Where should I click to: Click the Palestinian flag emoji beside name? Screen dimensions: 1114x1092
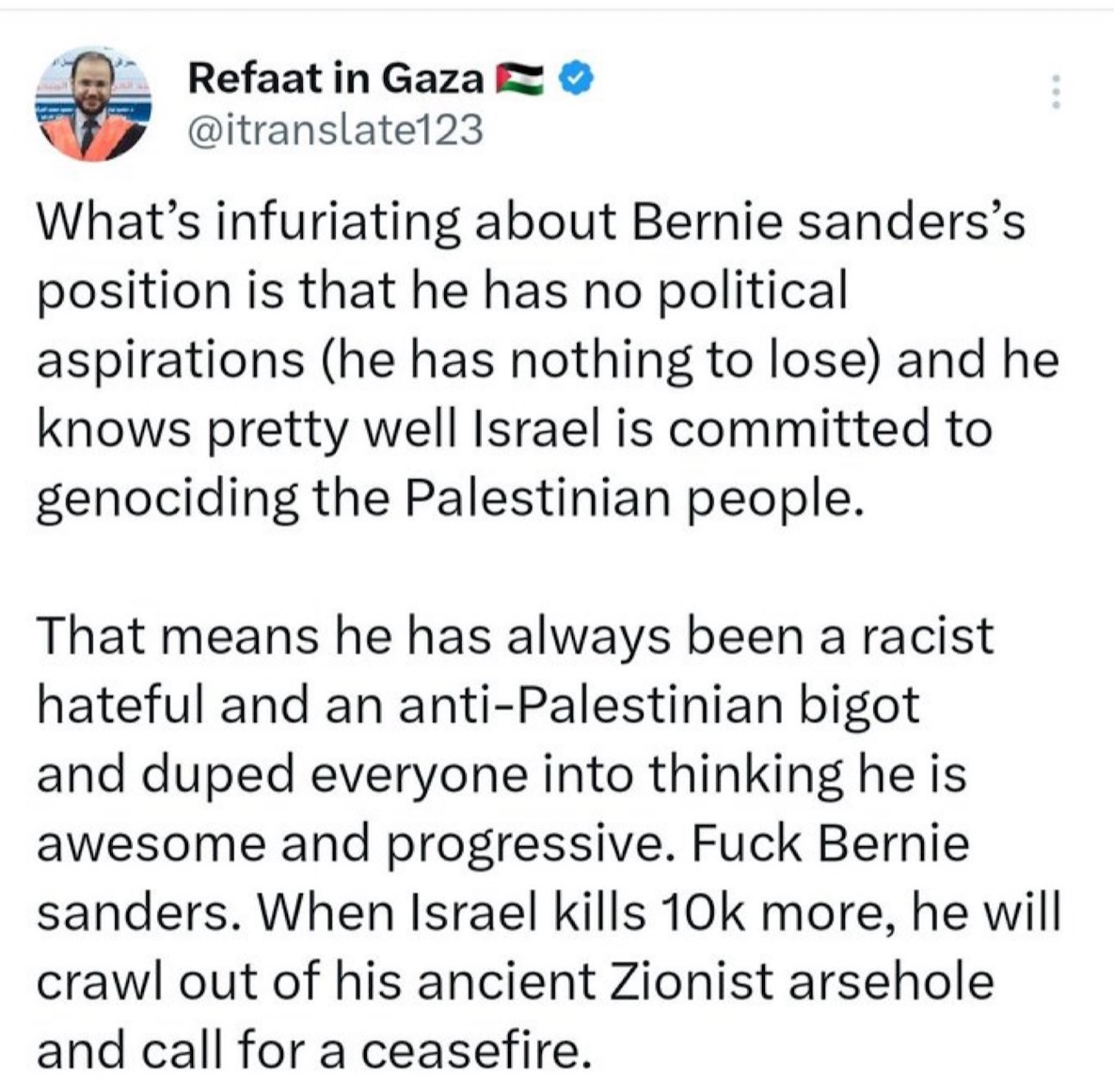coord(519,79)
